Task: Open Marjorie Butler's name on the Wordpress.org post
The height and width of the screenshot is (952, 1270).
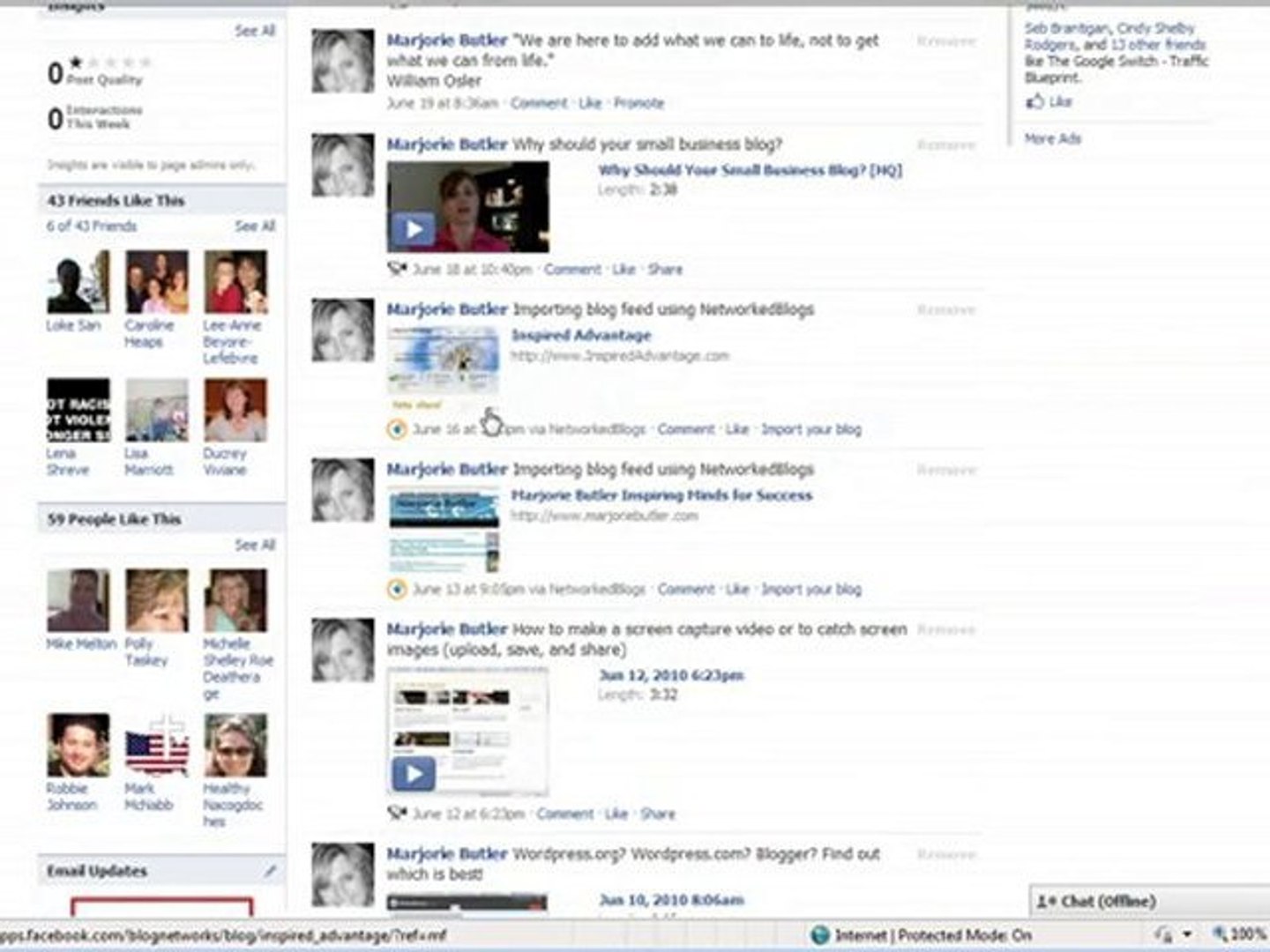Action: (x=447, y=854)
